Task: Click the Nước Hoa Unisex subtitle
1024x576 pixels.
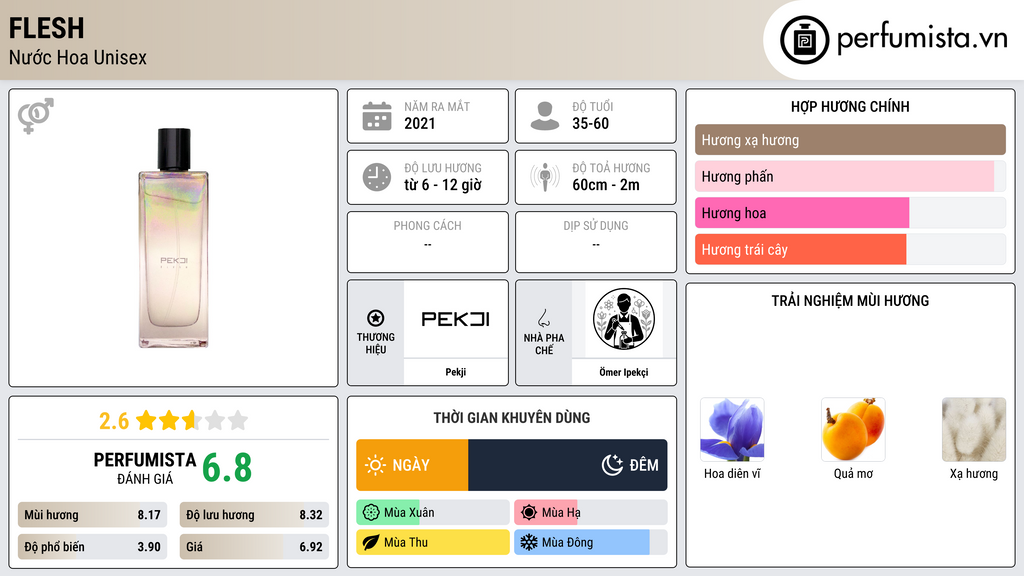Action: coord(78,57)
